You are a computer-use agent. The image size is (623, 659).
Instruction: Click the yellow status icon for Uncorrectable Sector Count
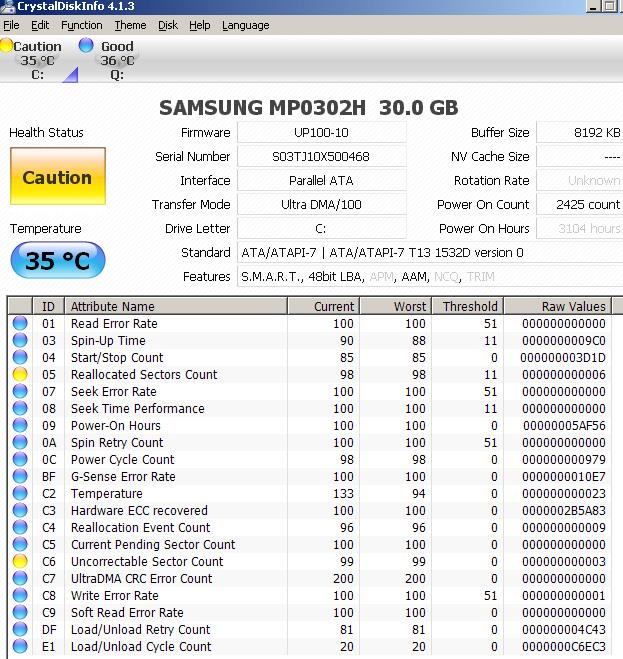(x=20, y=561)
